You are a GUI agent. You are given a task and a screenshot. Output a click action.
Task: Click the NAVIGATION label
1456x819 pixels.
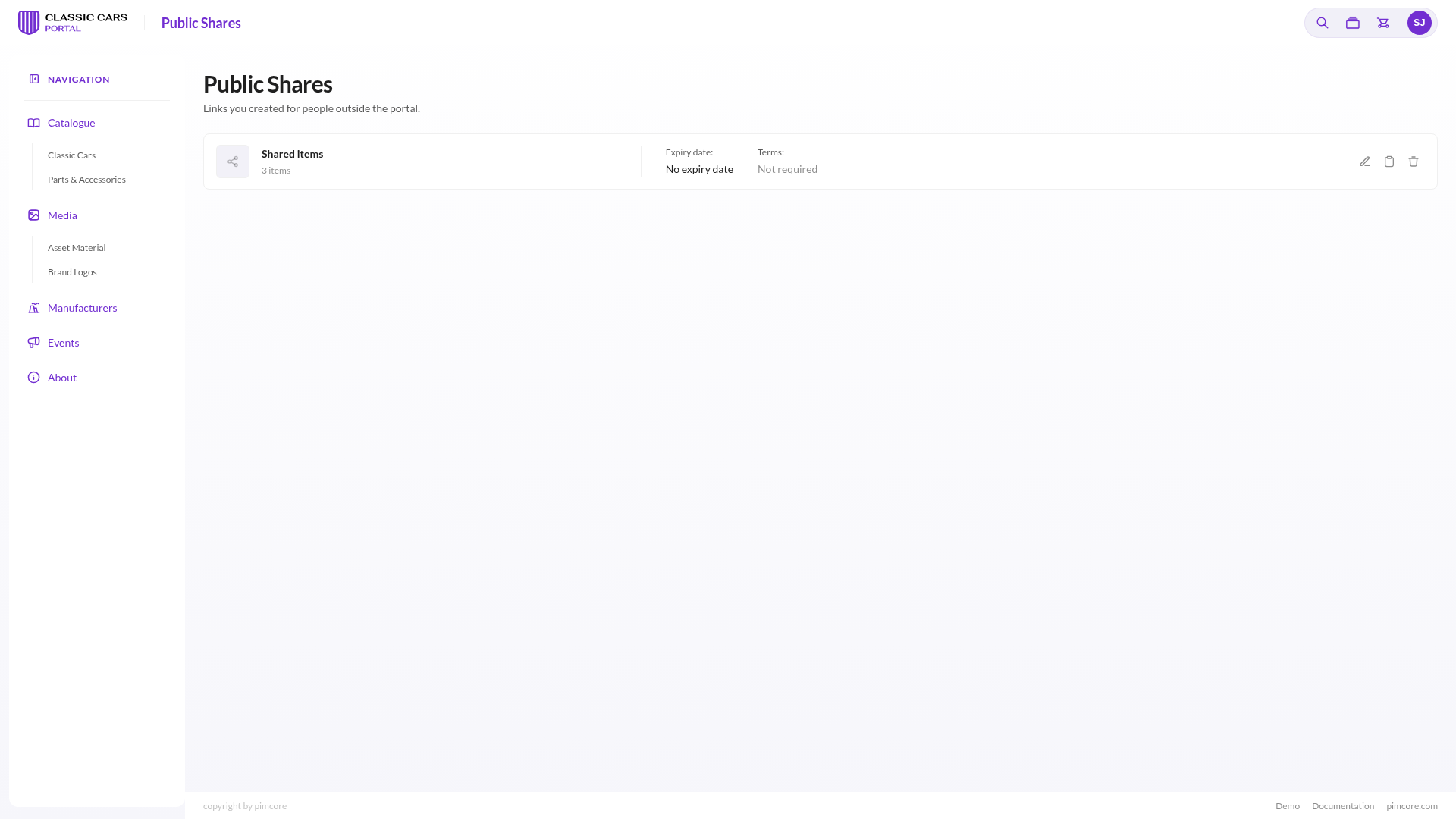[x=79, y=80]
